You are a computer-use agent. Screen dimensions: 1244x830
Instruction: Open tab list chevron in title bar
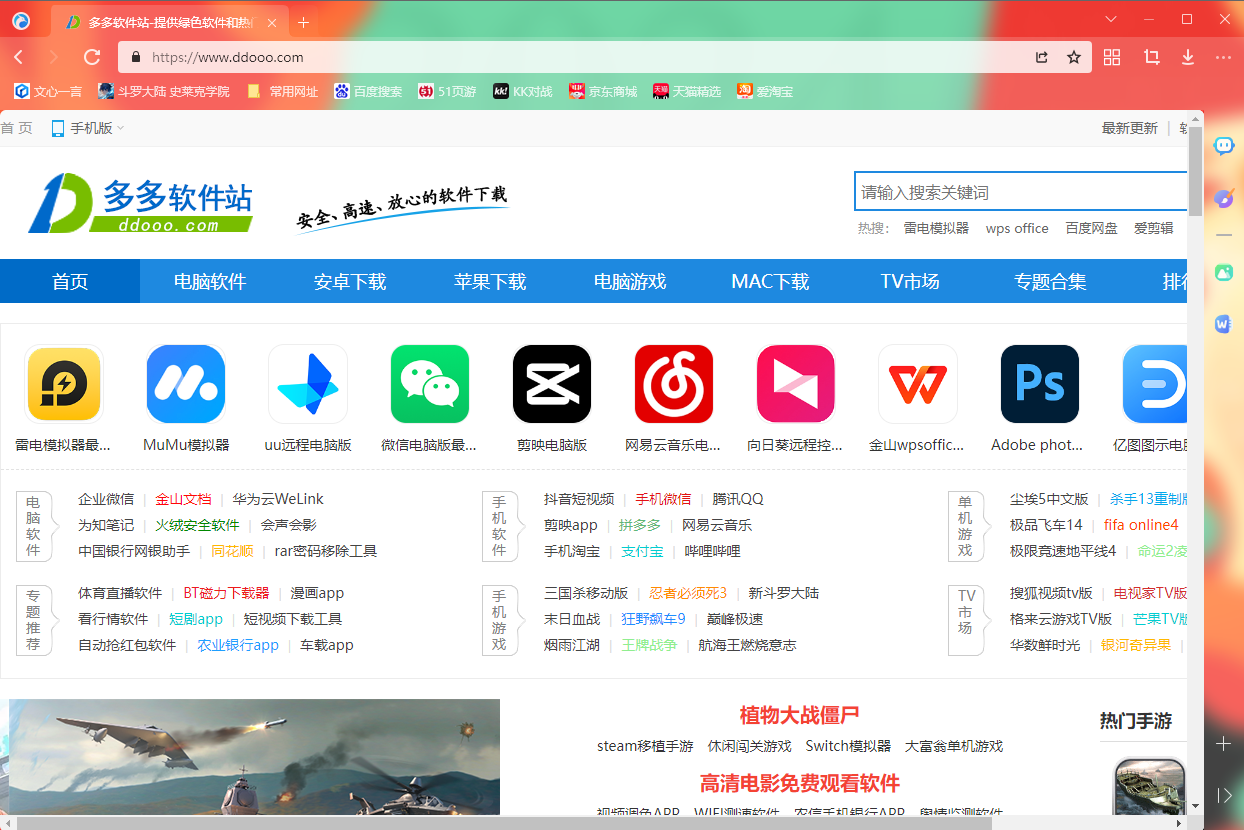click(x=1111, y=20)
